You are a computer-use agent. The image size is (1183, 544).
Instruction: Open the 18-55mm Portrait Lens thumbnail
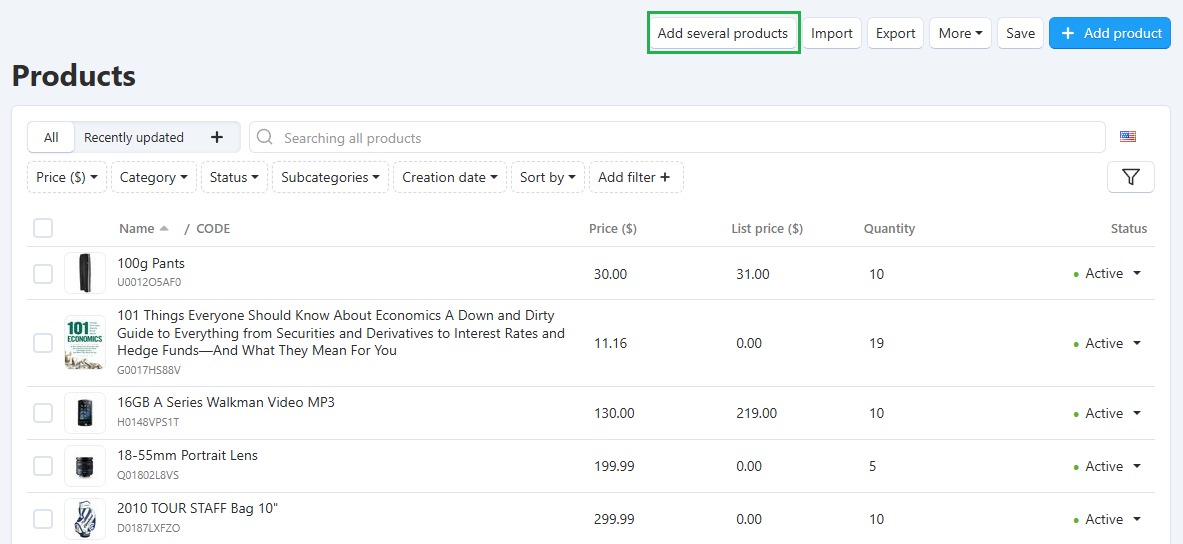coord(84,466)
